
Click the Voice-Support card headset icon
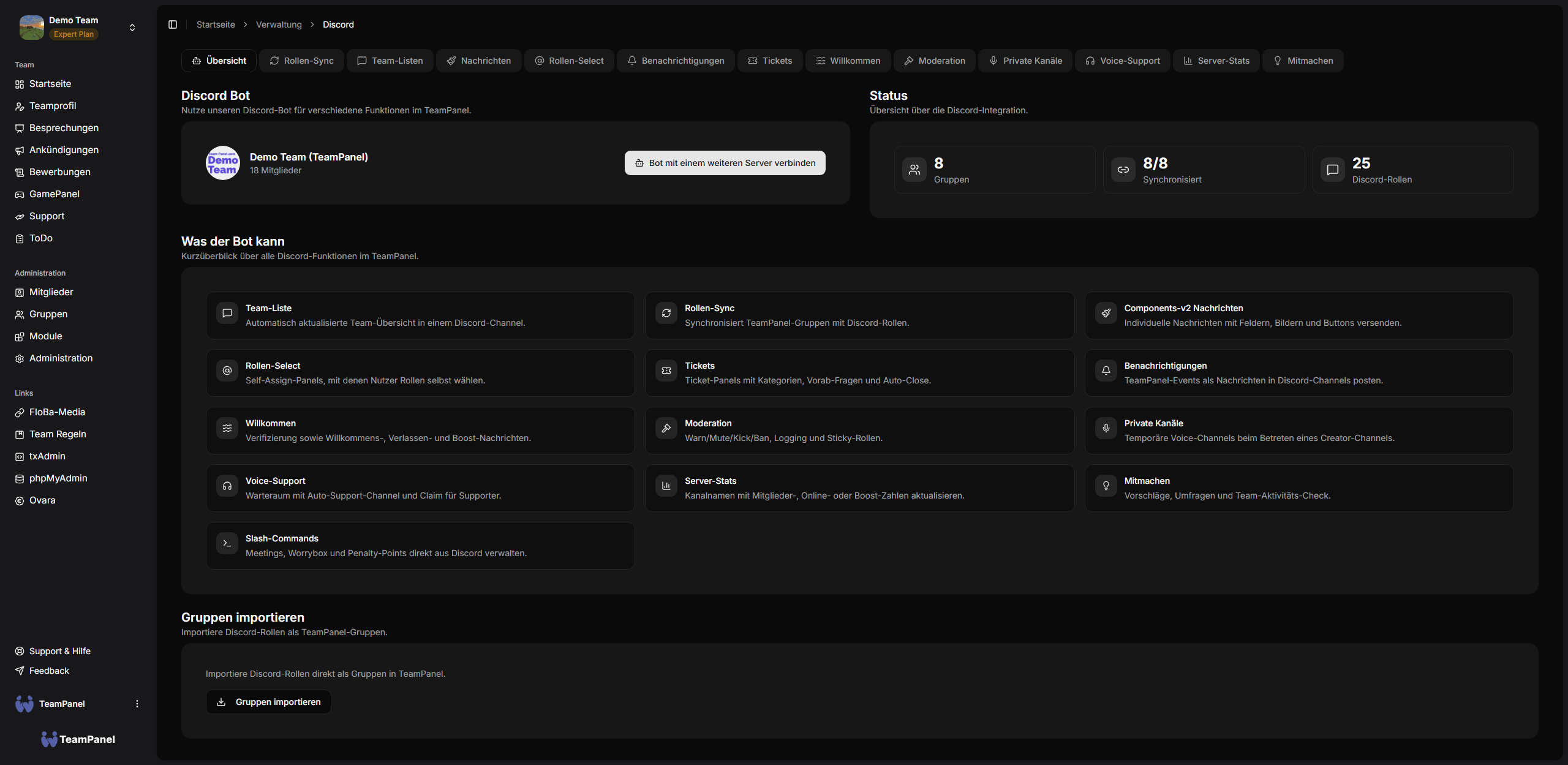click(227, 486)
